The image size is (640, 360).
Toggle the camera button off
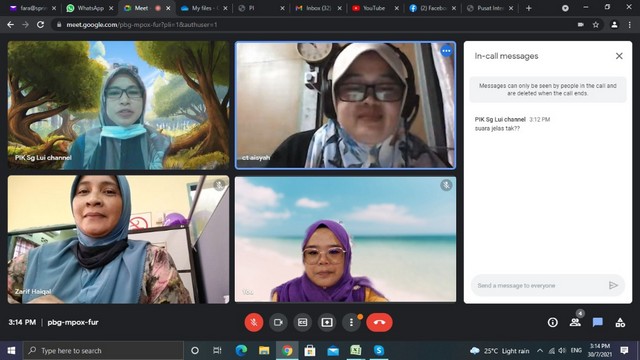(278, 322)
